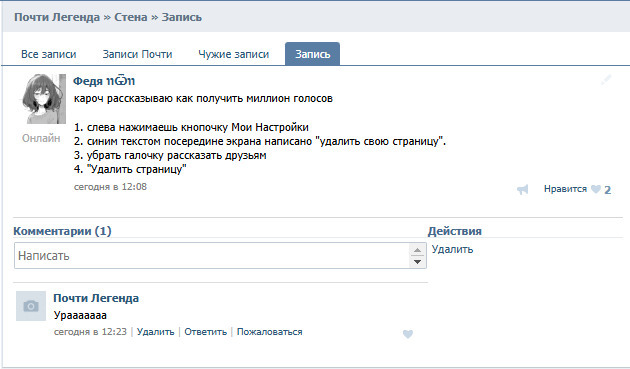The width and height of the screenshot is (630, 369).
Task: Like the post using heart next to Нравится
Action: (596, 189)
